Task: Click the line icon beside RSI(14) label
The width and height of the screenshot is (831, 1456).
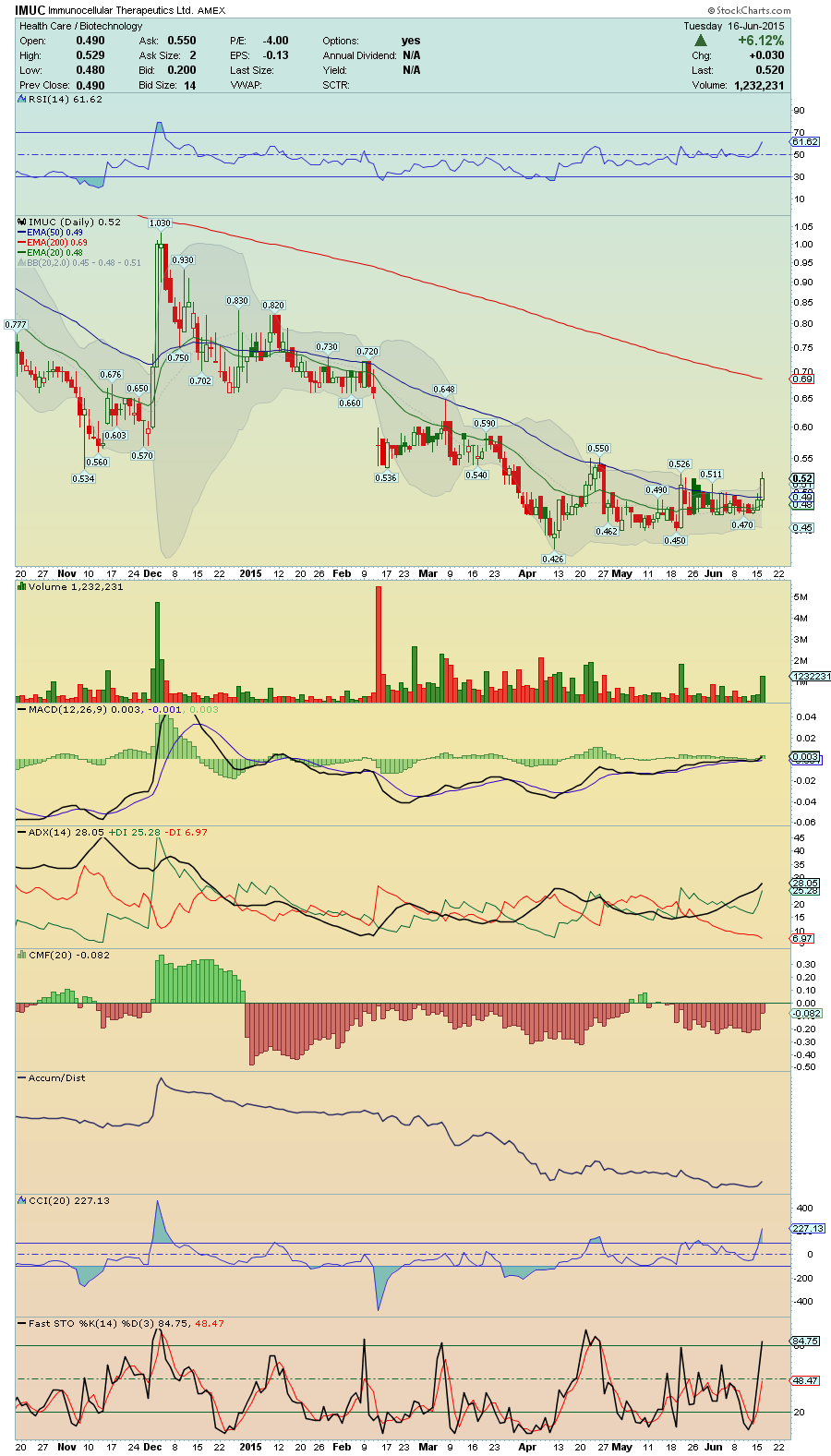Action: click(x=22, y=99)
